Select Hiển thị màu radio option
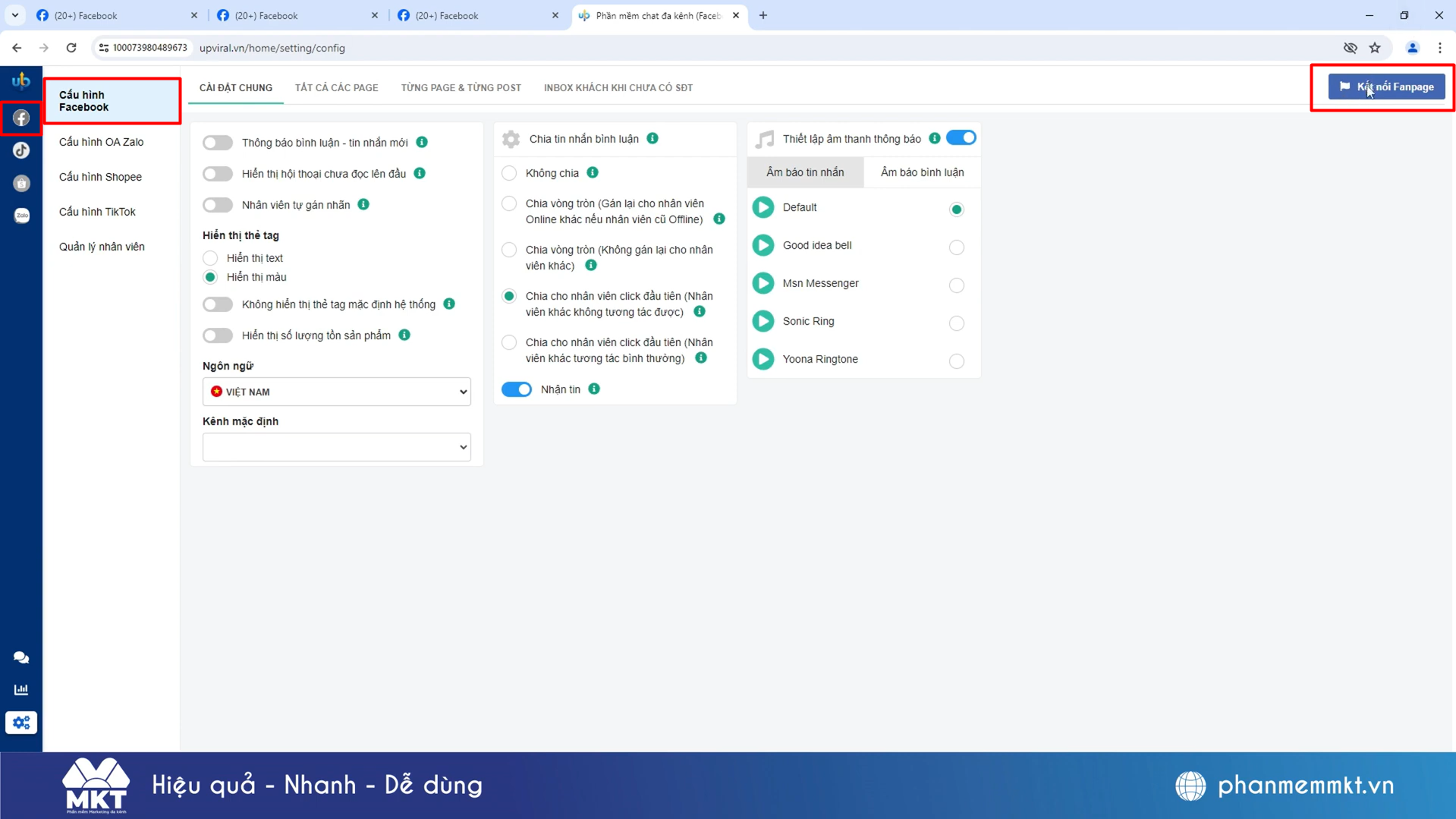Image resolution: width=1456 pixels, height=819 pixels. pos(210,277)
